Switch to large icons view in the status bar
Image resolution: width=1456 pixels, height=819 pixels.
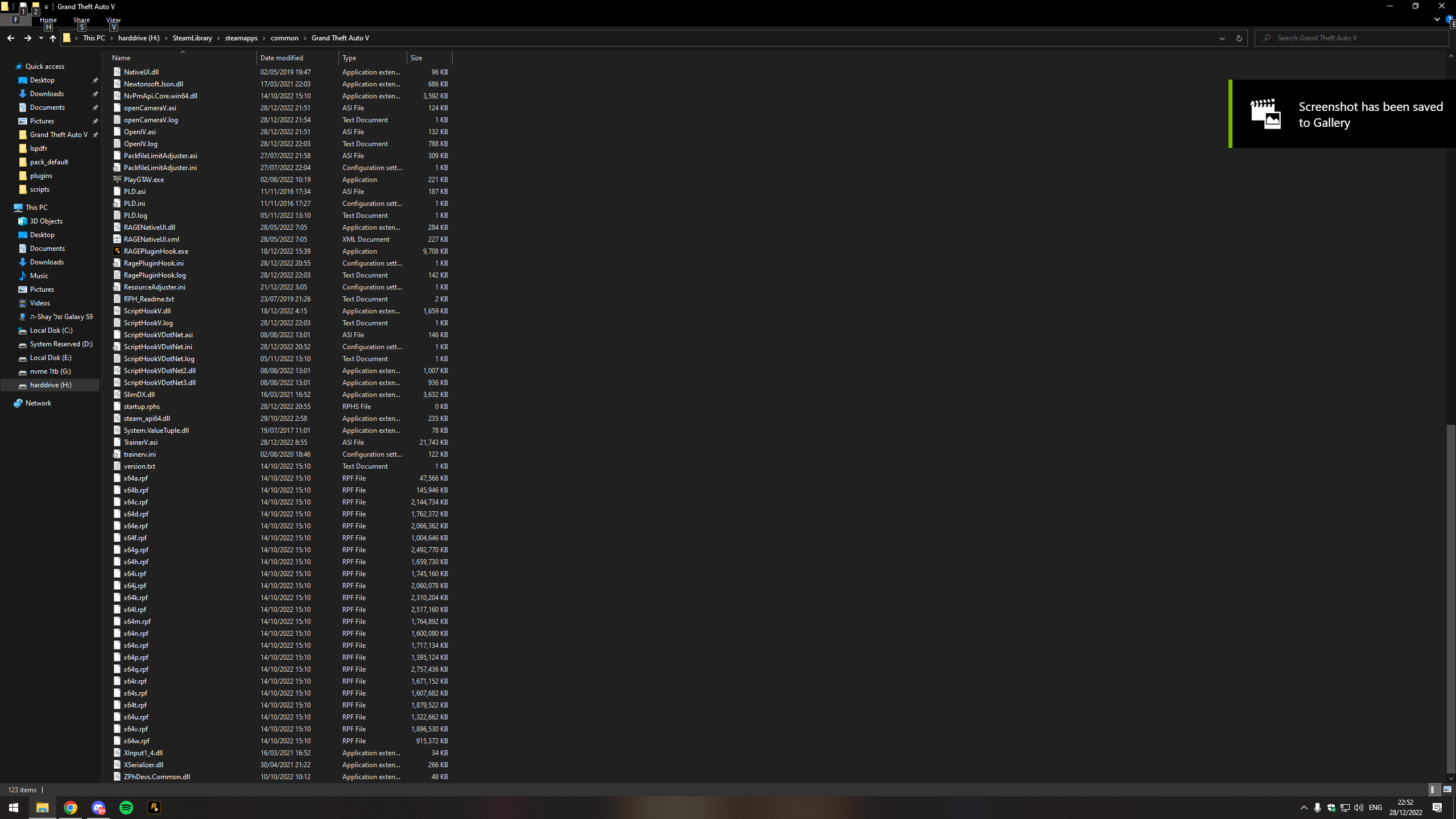[x=1447, y=789]
